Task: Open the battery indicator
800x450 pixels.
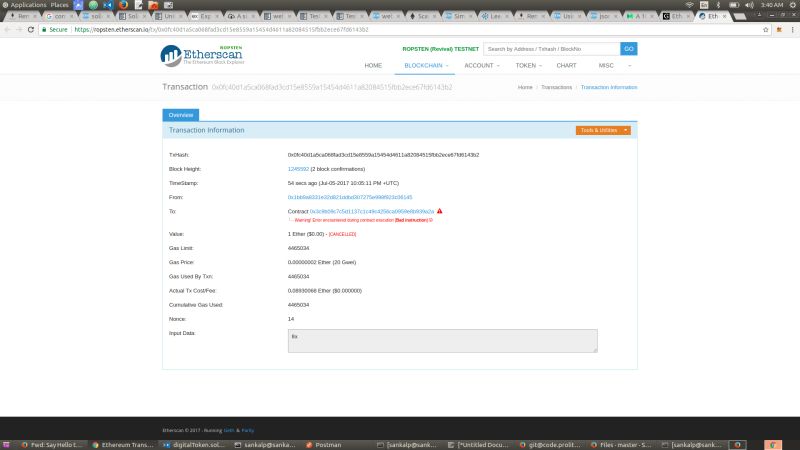Action: (x=734, y=5)
